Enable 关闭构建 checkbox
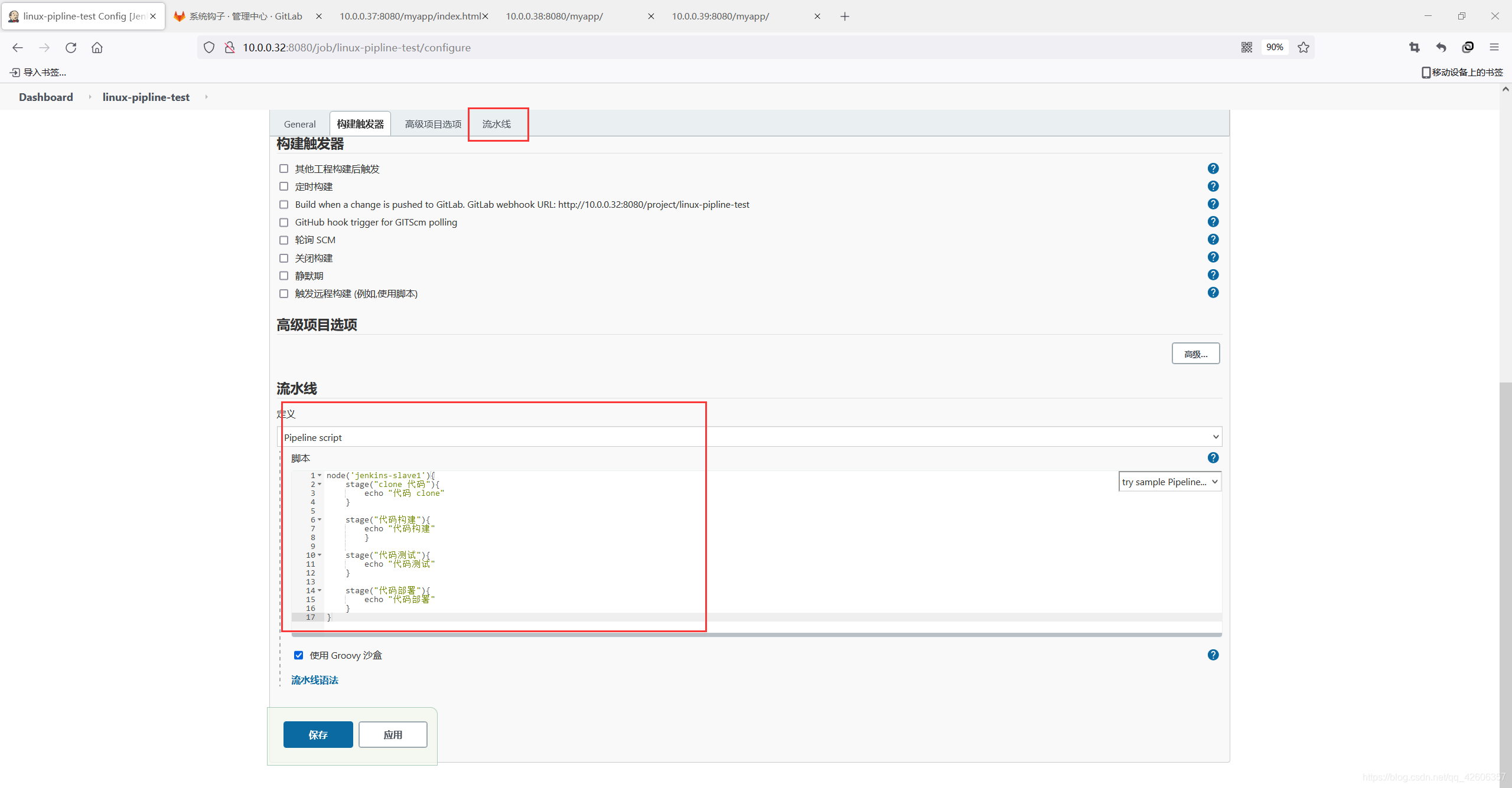 [283, 258]
